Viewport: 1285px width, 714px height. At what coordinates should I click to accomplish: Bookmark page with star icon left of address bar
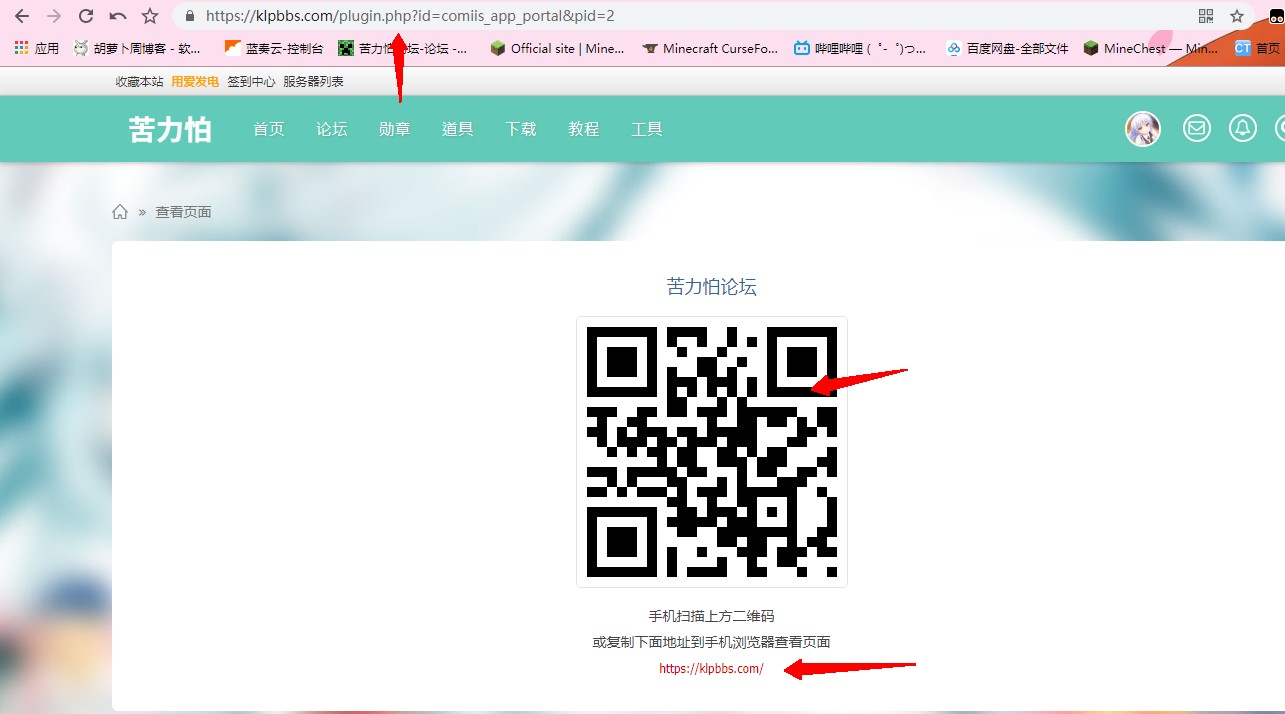[x=150, y=16]
